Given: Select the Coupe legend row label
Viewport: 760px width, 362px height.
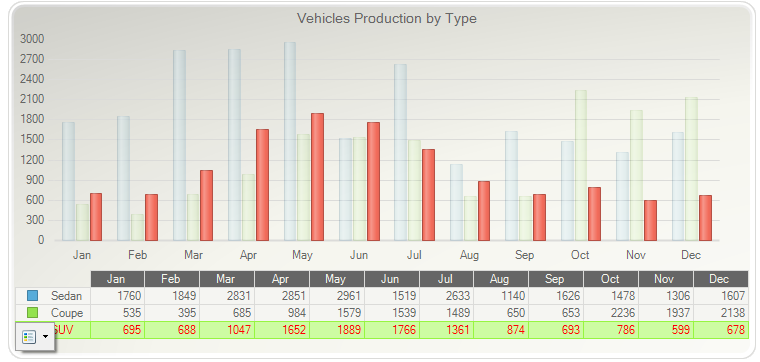Looking at the screenshot, I should click(67, 313).
